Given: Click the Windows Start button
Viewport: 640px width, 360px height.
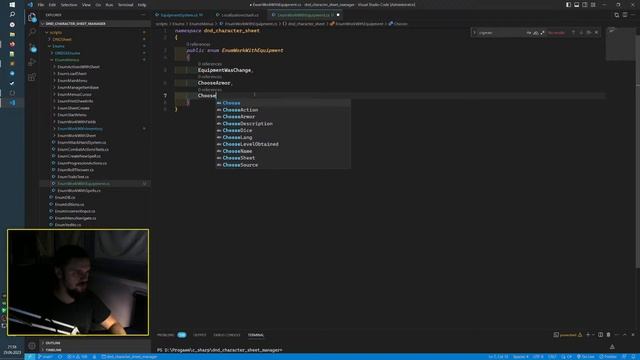Looking at the screenshot, I should click(12, 4).
